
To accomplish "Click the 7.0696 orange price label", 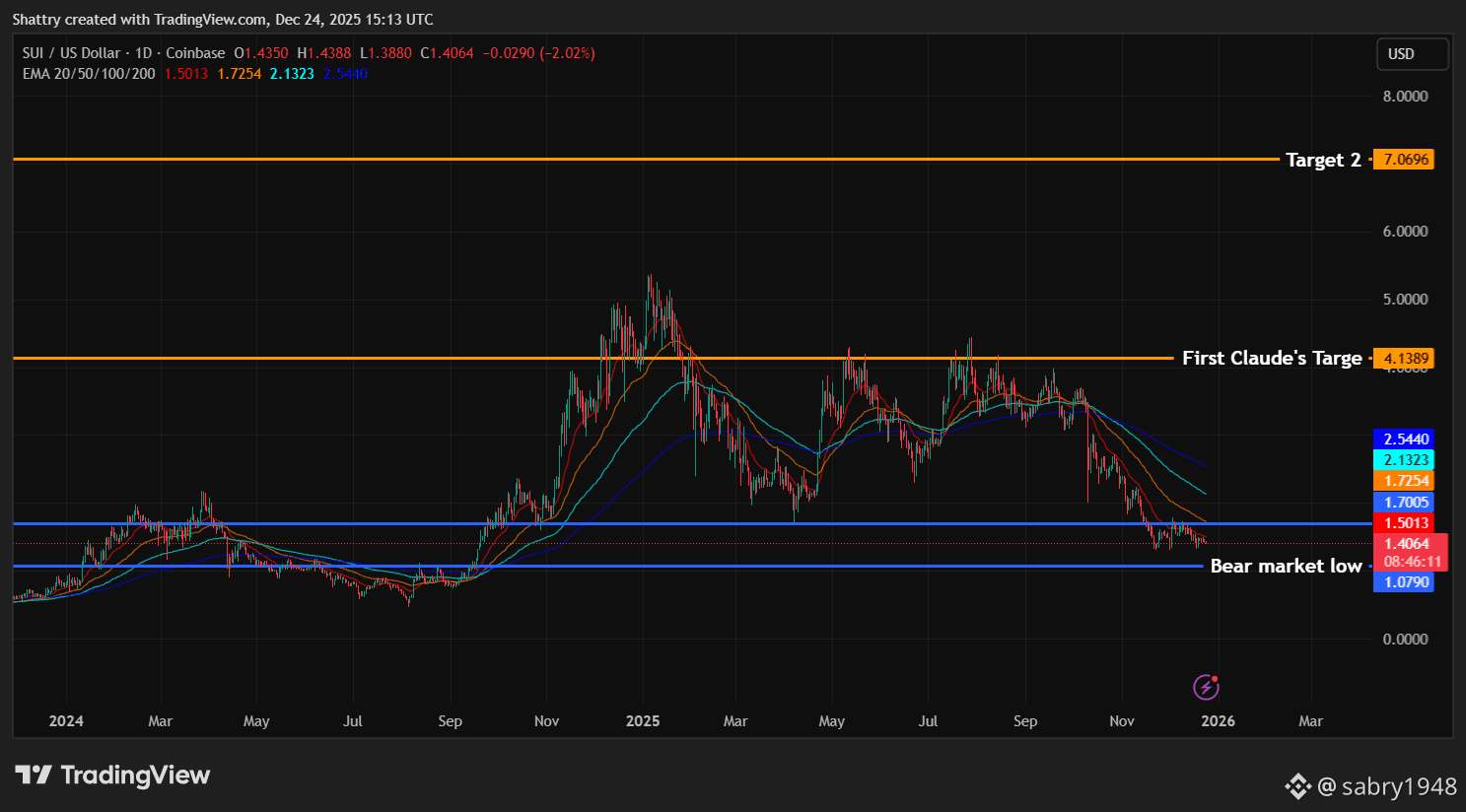I will (x=1405, y=160).
